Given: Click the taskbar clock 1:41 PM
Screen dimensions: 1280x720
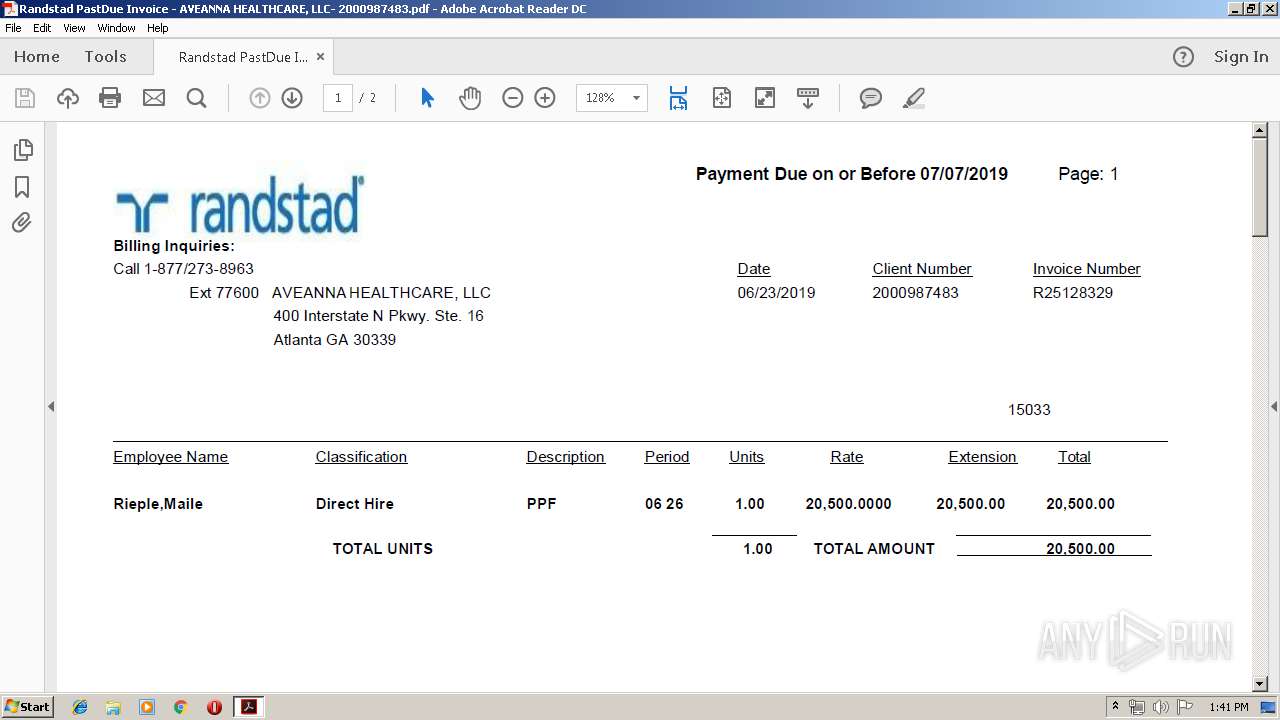Looking at the screenshot, I should 1229,707.
